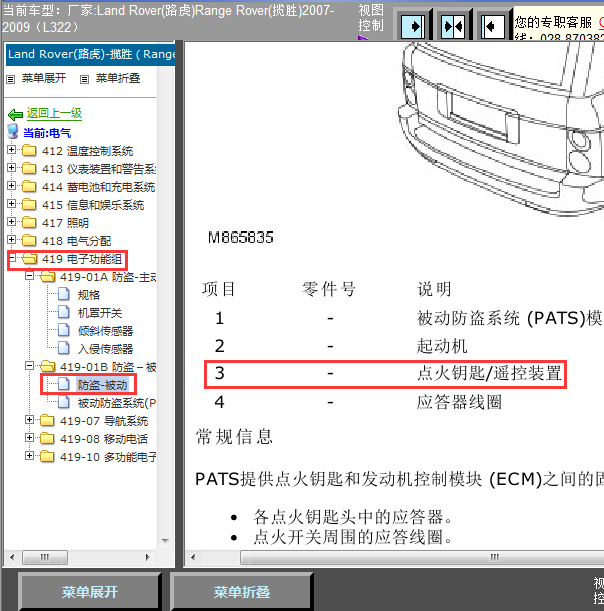The width and height of the screenshot is (604, 611).
Task: Select 415 信息和娱乐系统 tree item
Action: [93, 205]
